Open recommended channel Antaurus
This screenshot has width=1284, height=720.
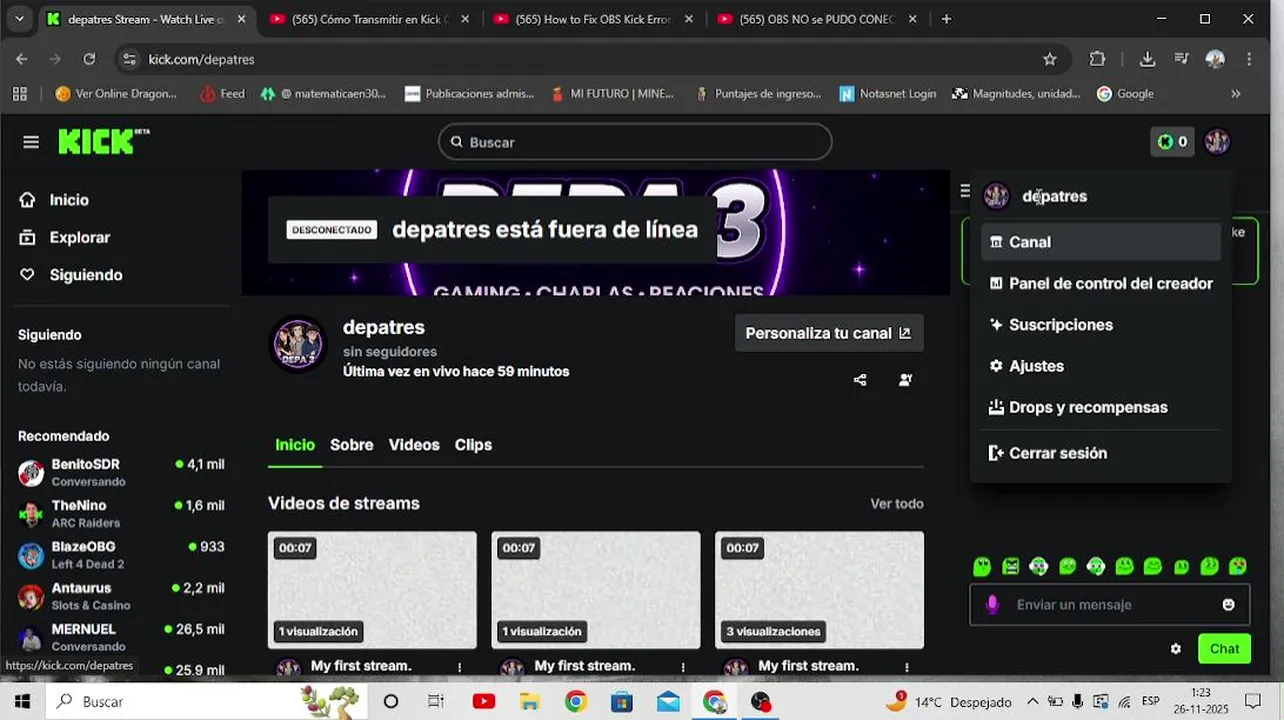pyautogui.click(x=121, y=596)
